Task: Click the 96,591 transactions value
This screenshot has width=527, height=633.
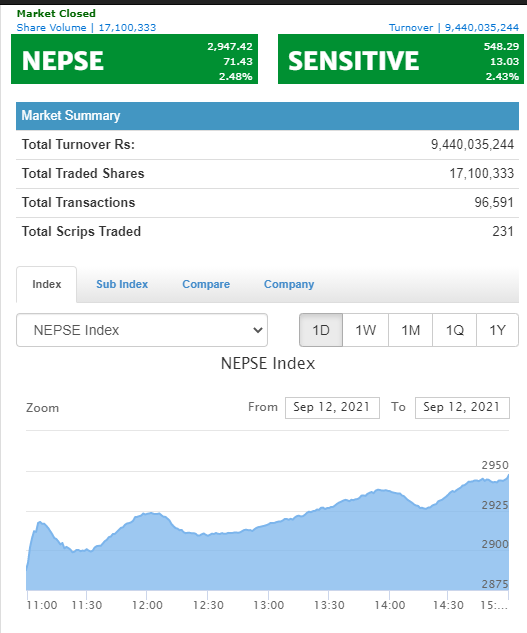Action: pyautogui.click(x=494, y=202)
